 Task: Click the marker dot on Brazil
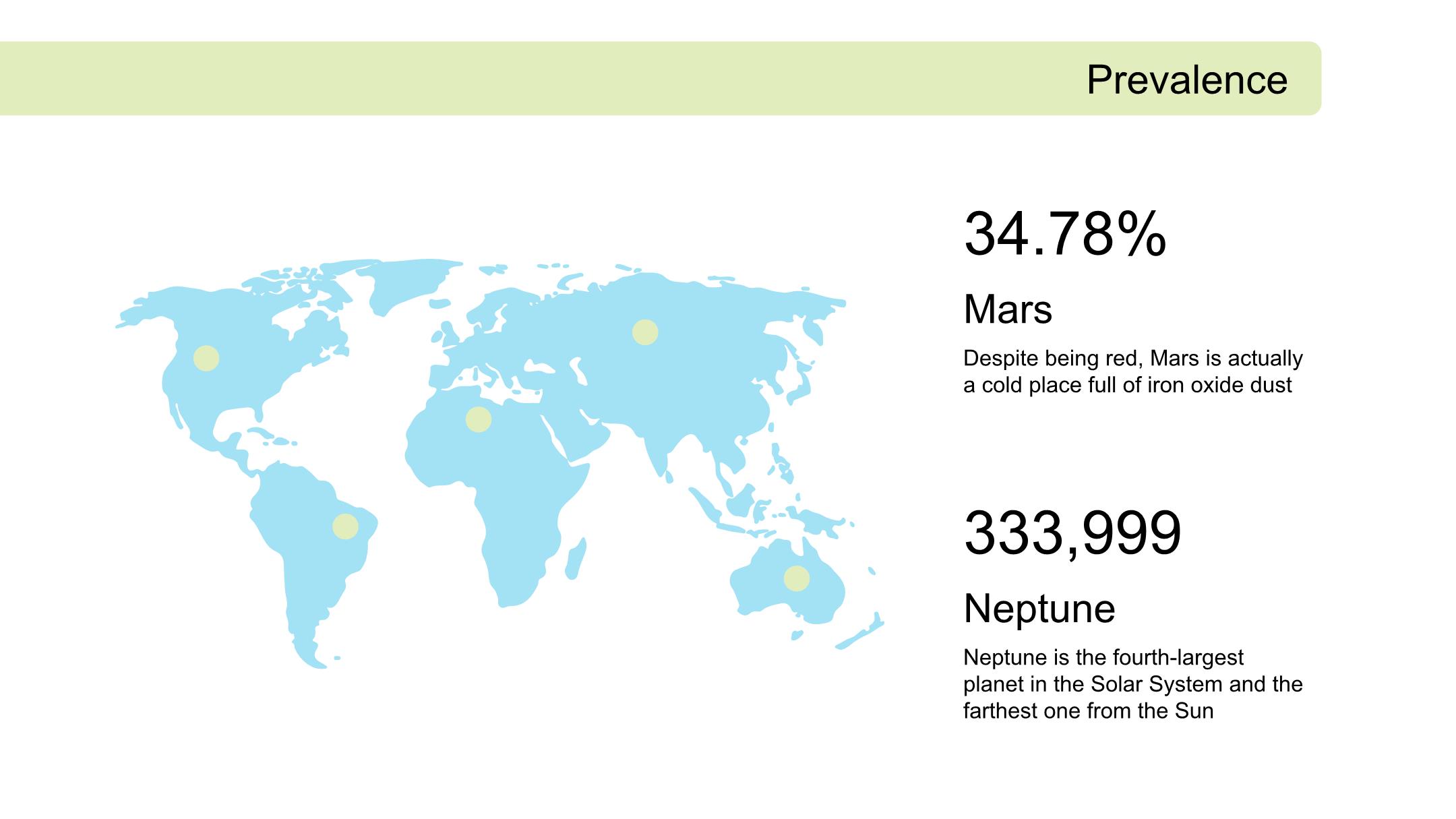click(345, 526)
